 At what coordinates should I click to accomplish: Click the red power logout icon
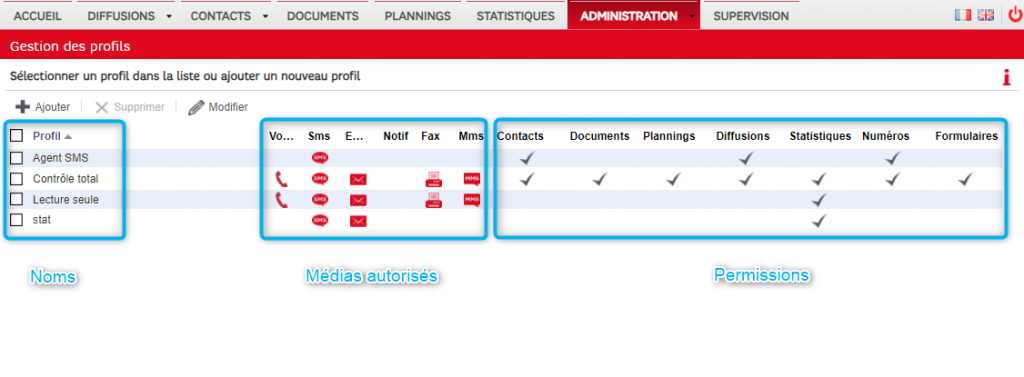click(1014, 15)
